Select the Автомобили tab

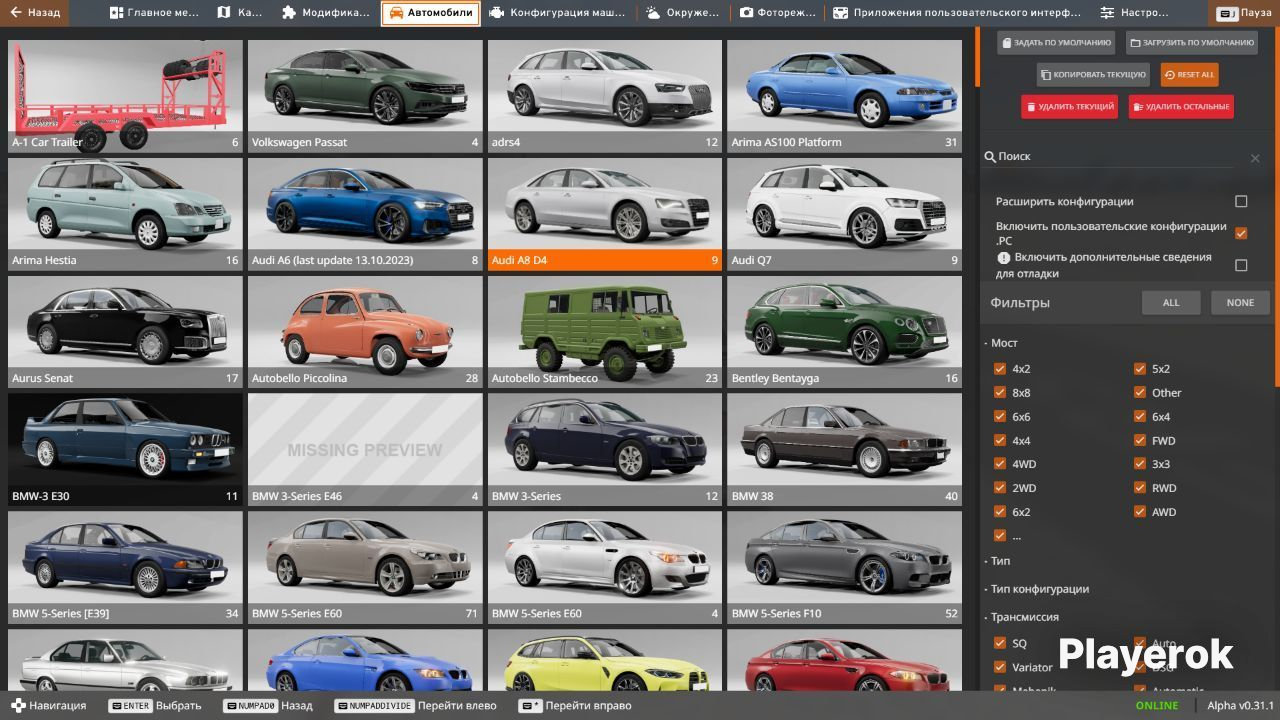(x=430, y=13)
